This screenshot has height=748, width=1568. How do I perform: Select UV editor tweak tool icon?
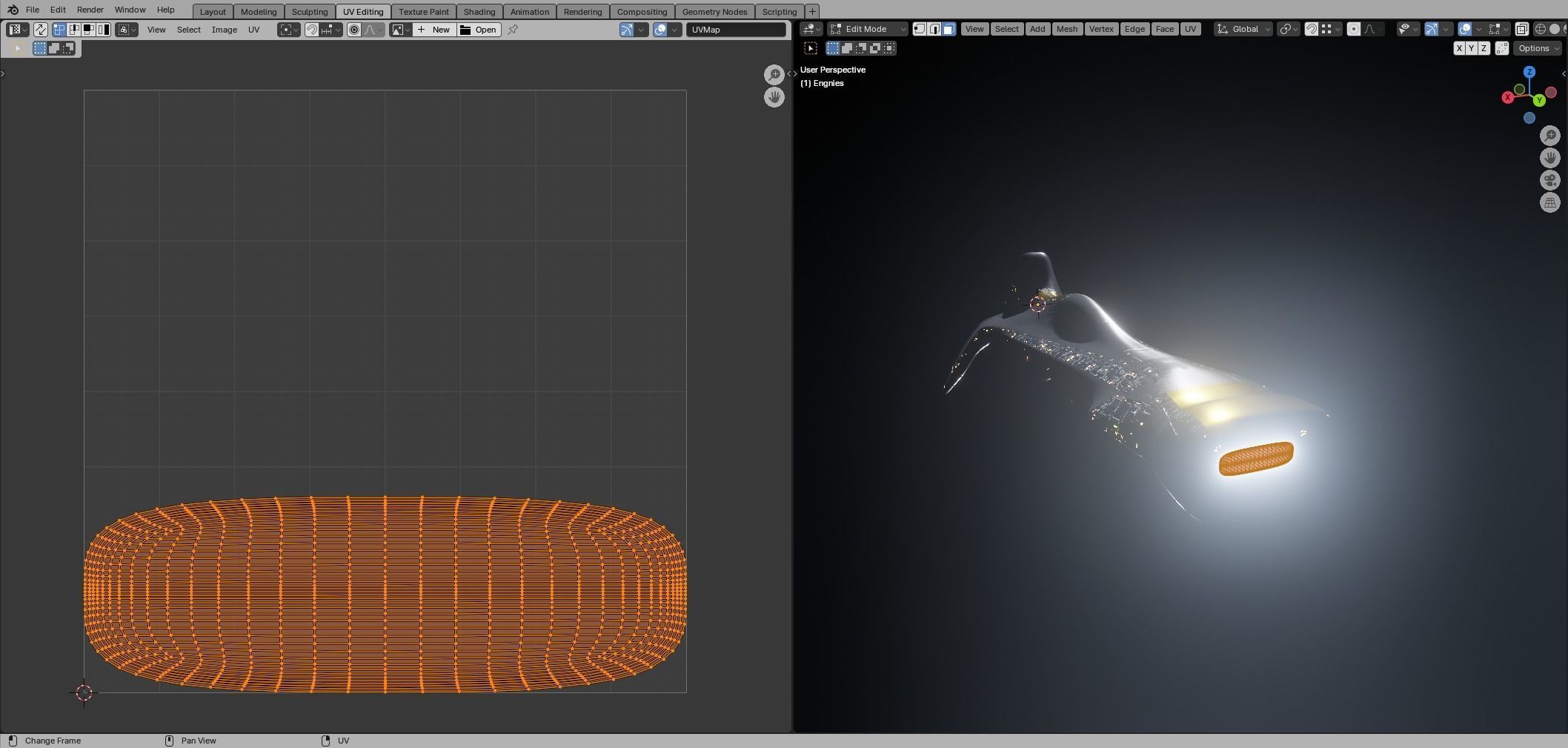point(18,48)
